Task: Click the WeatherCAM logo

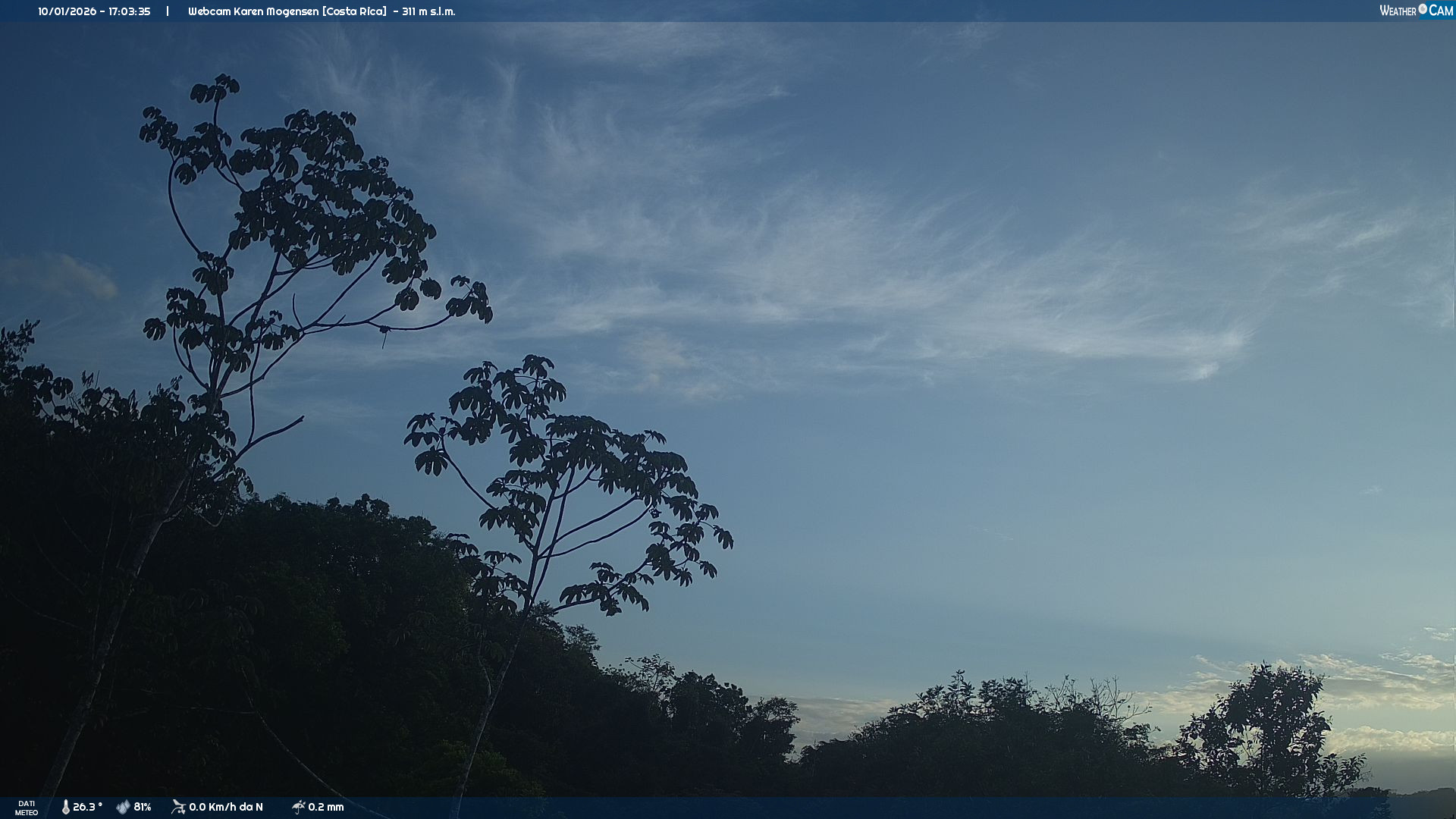Action: click(x=1415, y=11)
